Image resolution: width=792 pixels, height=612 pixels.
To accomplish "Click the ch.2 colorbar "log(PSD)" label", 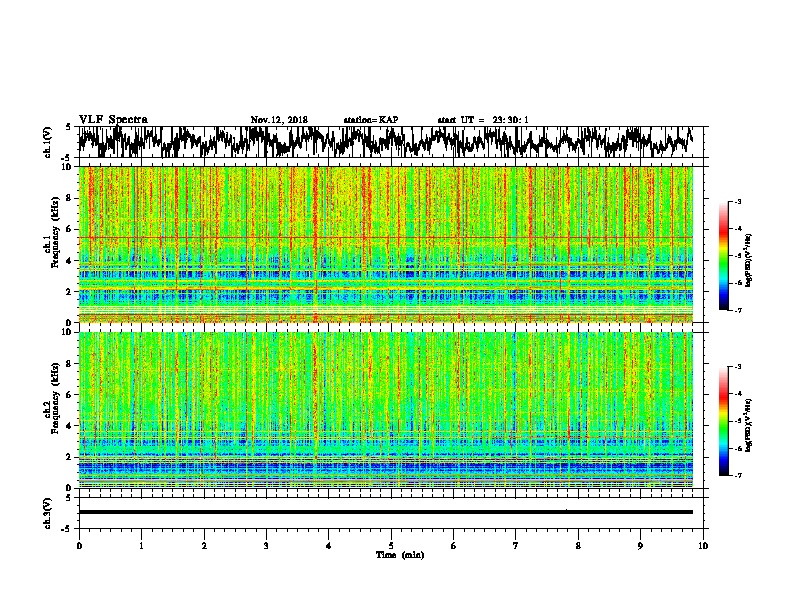I will click(748, 425).
